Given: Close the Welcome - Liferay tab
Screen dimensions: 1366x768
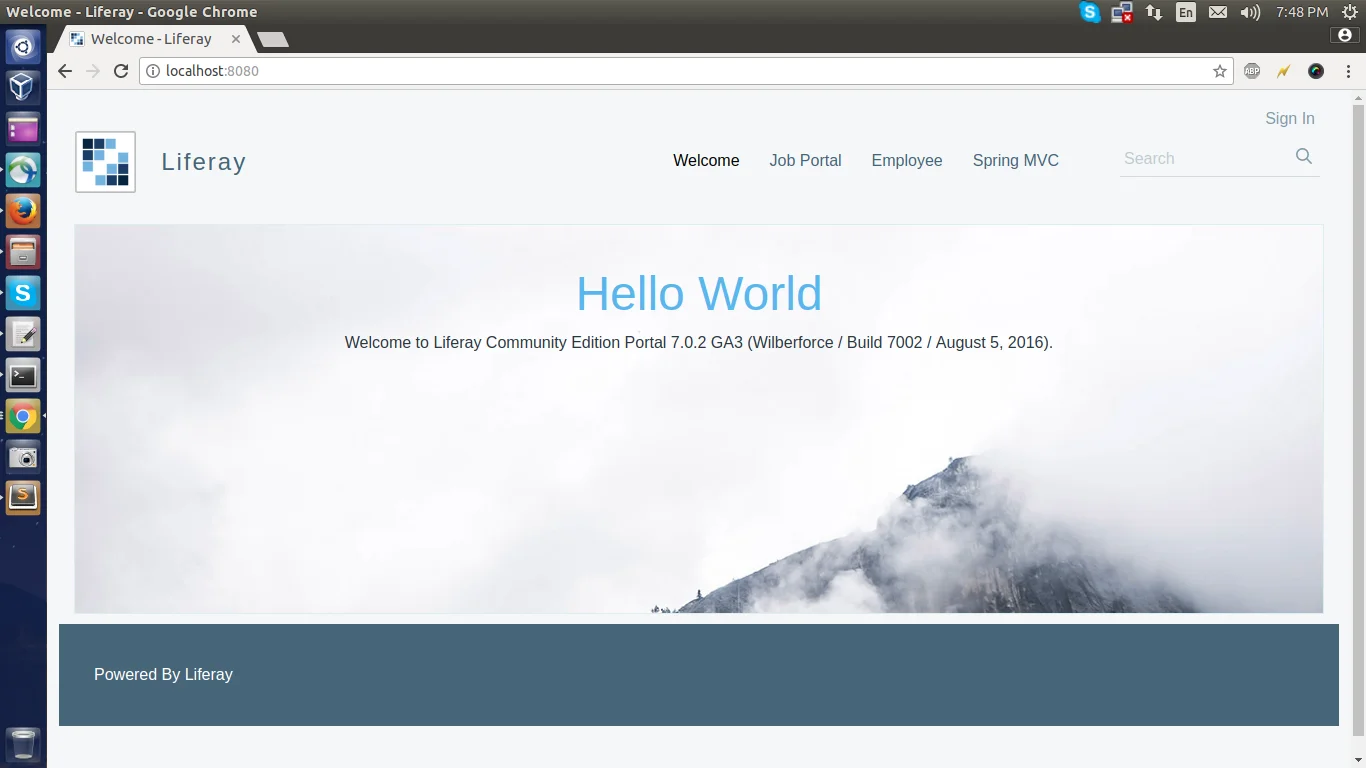Looking at the screenshot, I should coord(236,39).
